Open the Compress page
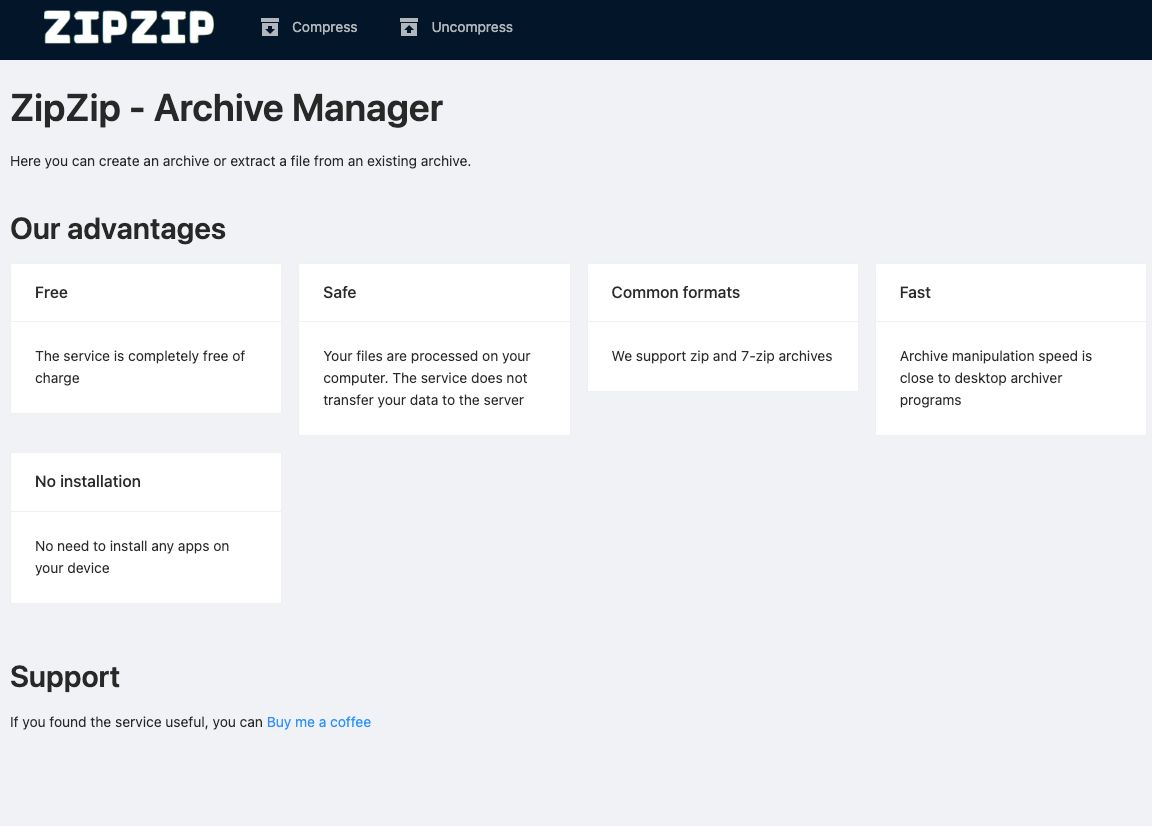This screenshot has width=1152, height=826. point(324,27)
